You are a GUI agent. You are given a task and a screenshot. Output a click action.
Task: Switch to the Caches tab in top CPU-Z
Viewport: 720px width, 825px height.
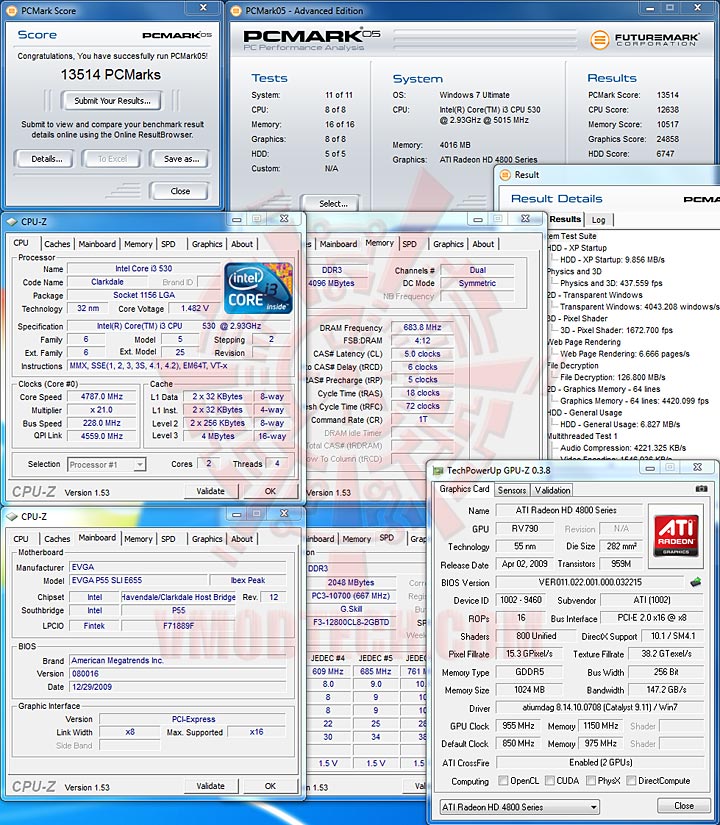click(57, 244)
